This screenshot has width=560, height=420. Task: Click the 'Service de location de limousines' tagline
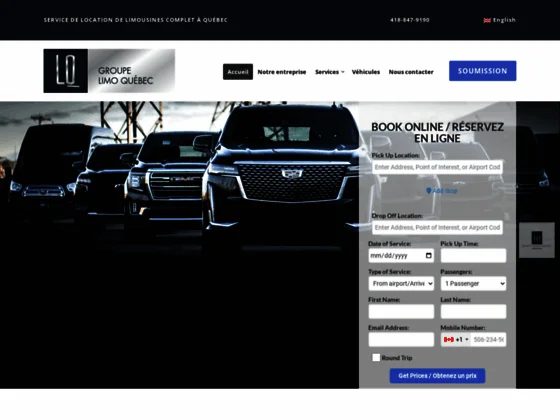tap(135, 20)
